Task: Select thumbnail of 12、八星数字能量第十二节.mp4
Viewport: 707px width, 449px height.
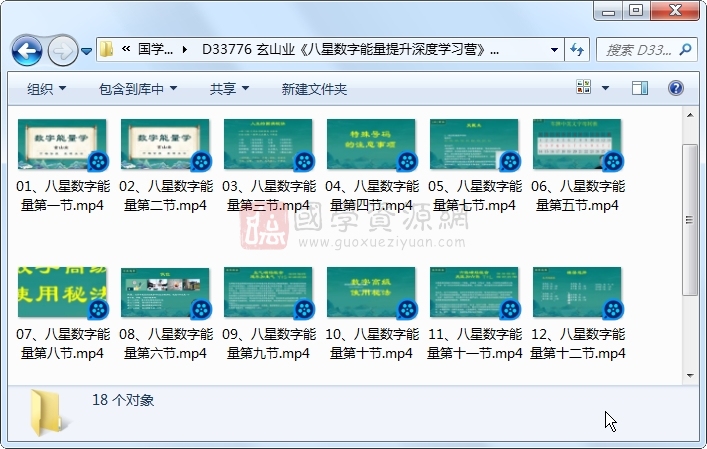Action: click(577, 292)
